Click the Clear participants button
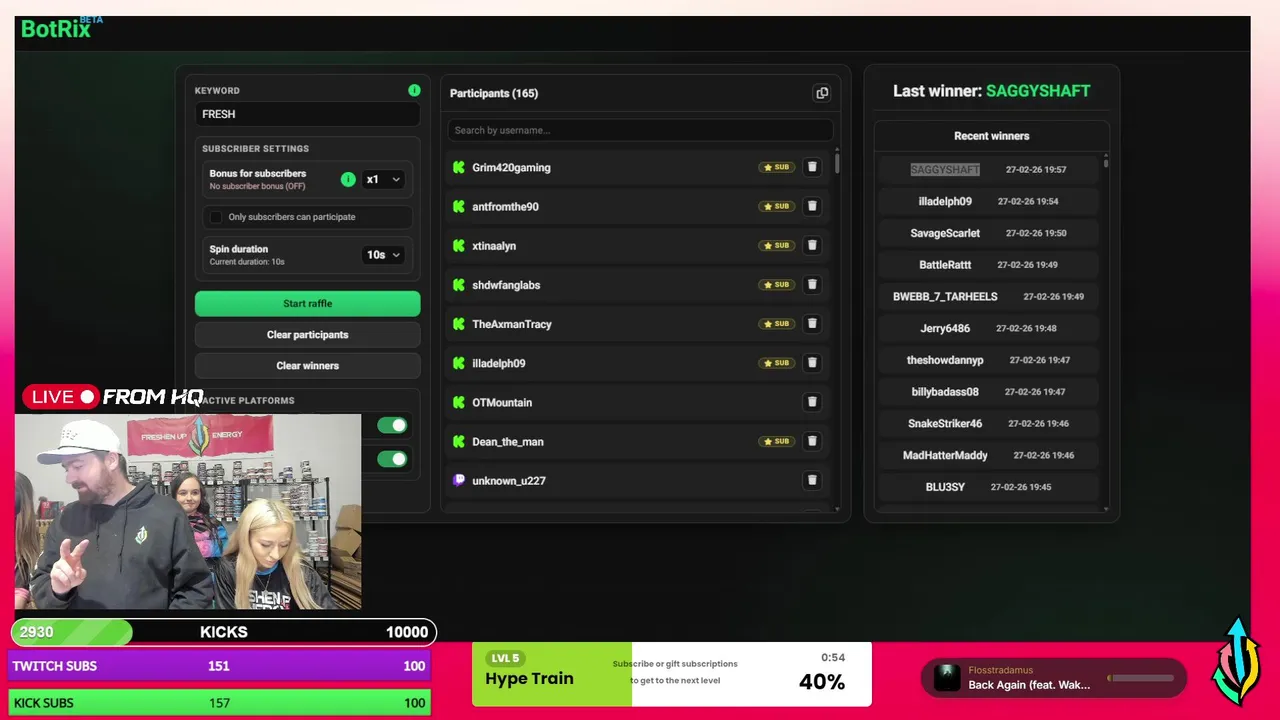 pos(307,335)
